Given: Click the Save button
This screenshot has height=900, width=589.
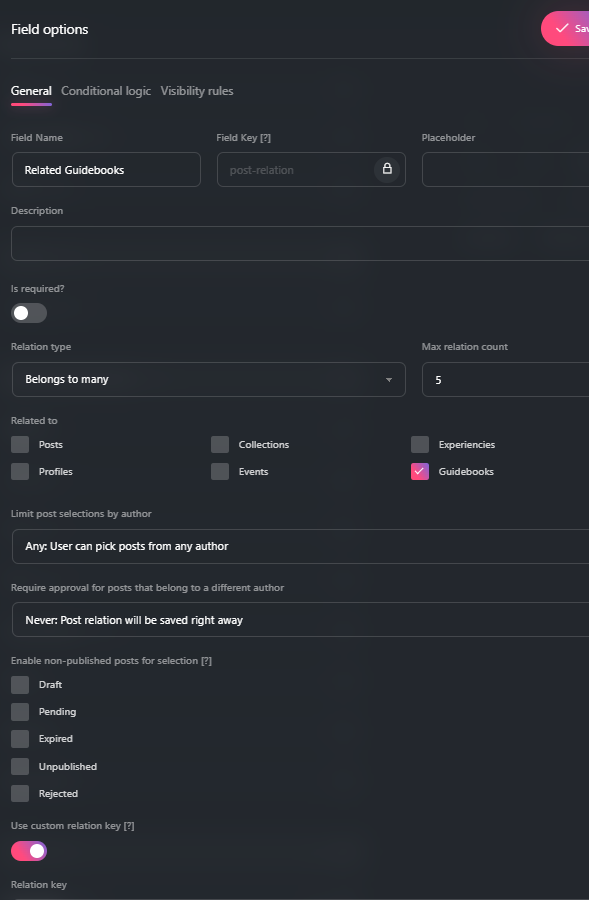Looking at the screenshot, I should coord(570,28).
